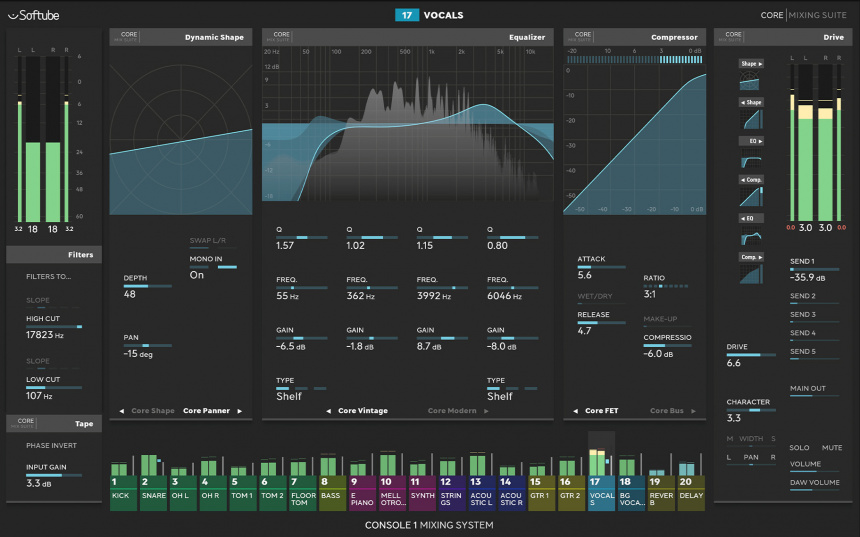Click the 17 VOCALS channel title
The width and height of the screenshot is (860, 537).
(x=430, y=15)
